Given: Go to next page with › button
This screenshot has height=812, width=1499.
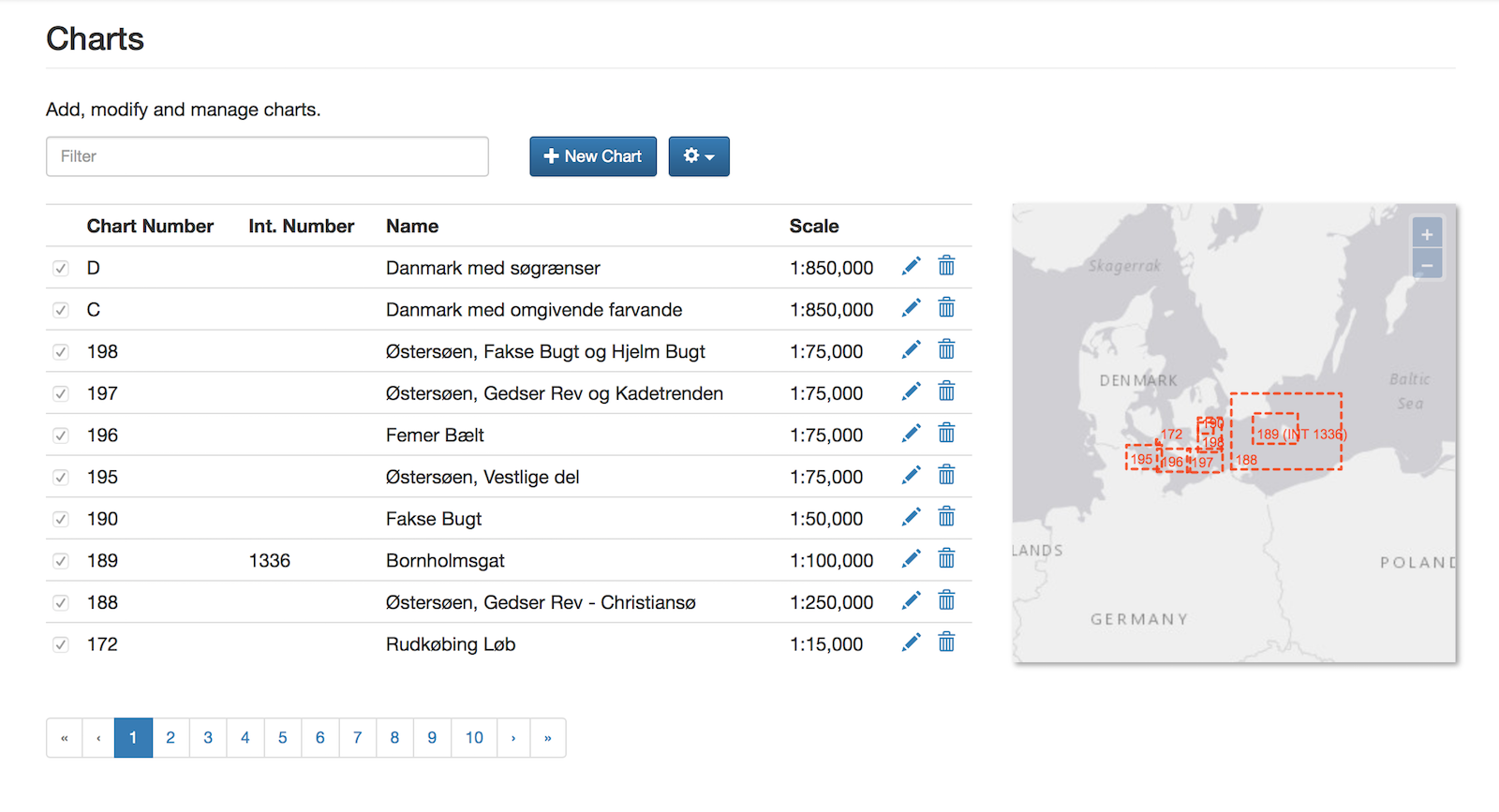Looking at the screenshot, I should click(x=513, y=738).
